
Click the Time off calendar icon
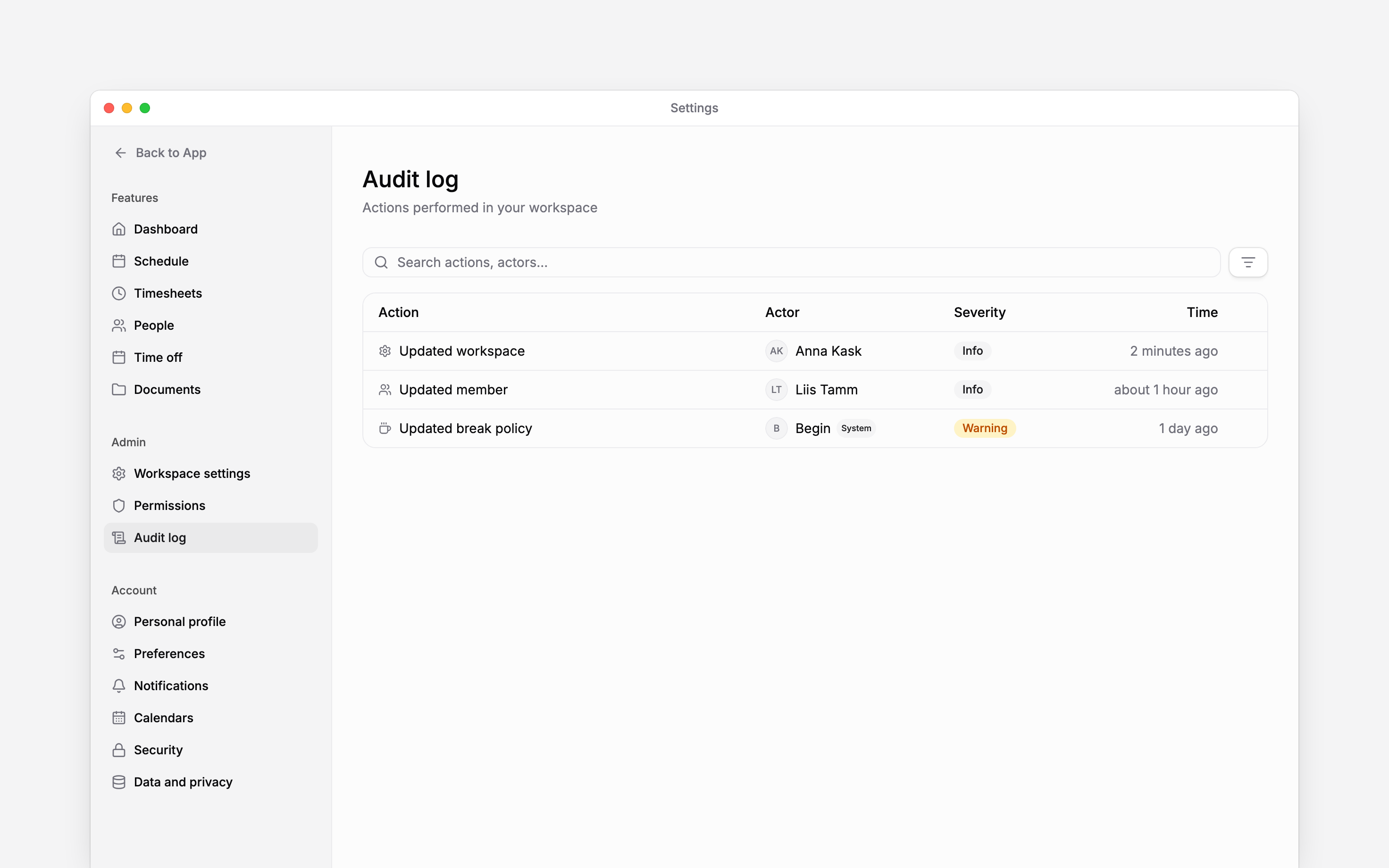click(119, 358)
